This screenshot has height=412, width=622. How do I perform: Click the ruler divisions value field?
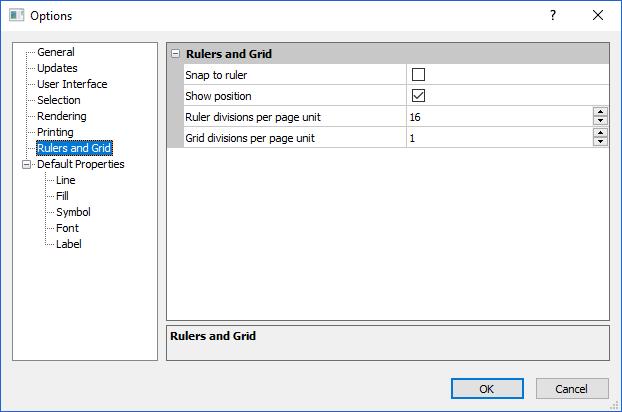pyautogui.click(x=500, y=117)
